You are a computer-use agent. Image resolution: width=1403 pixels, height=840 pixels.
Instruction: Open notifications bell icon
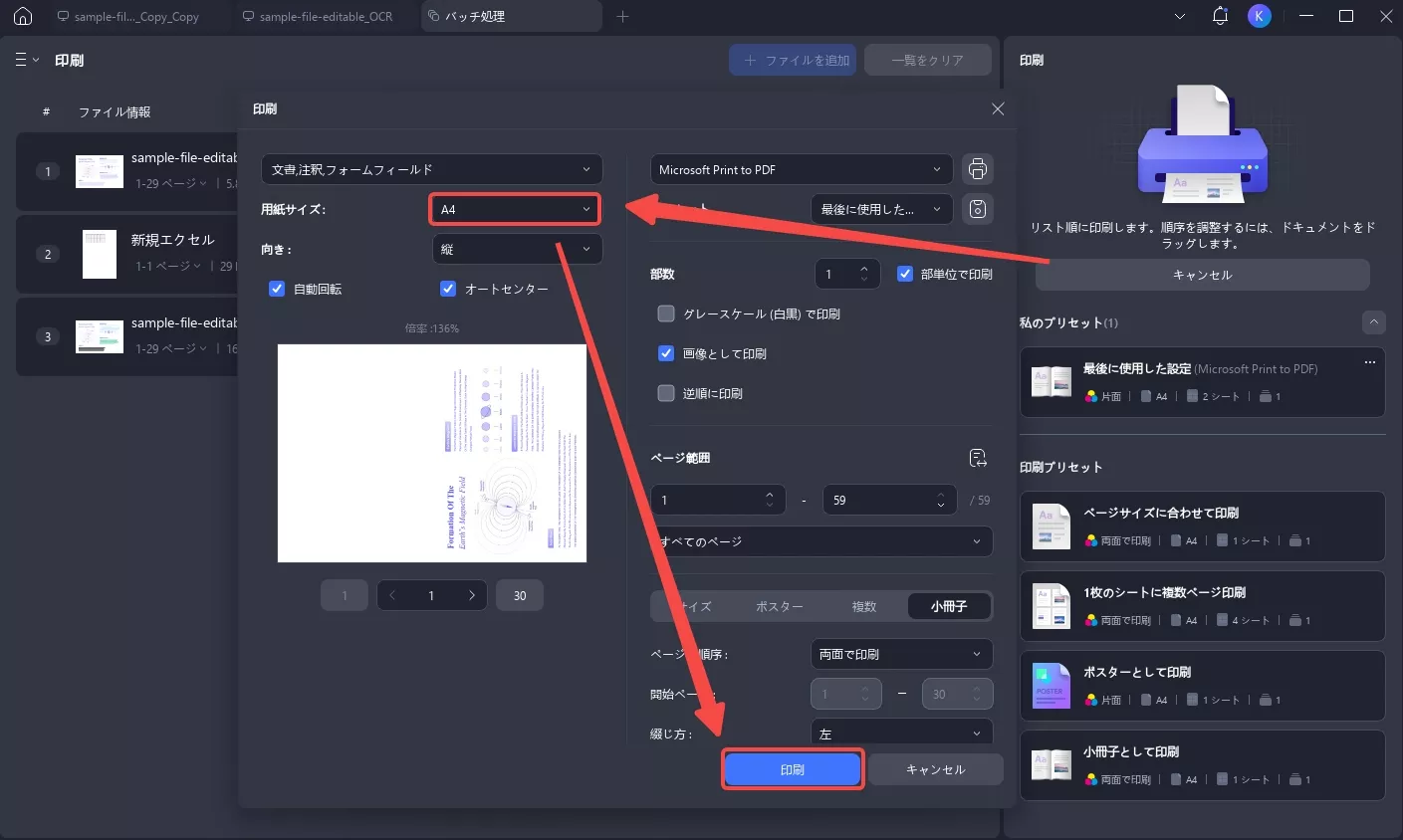point(1220,16)
